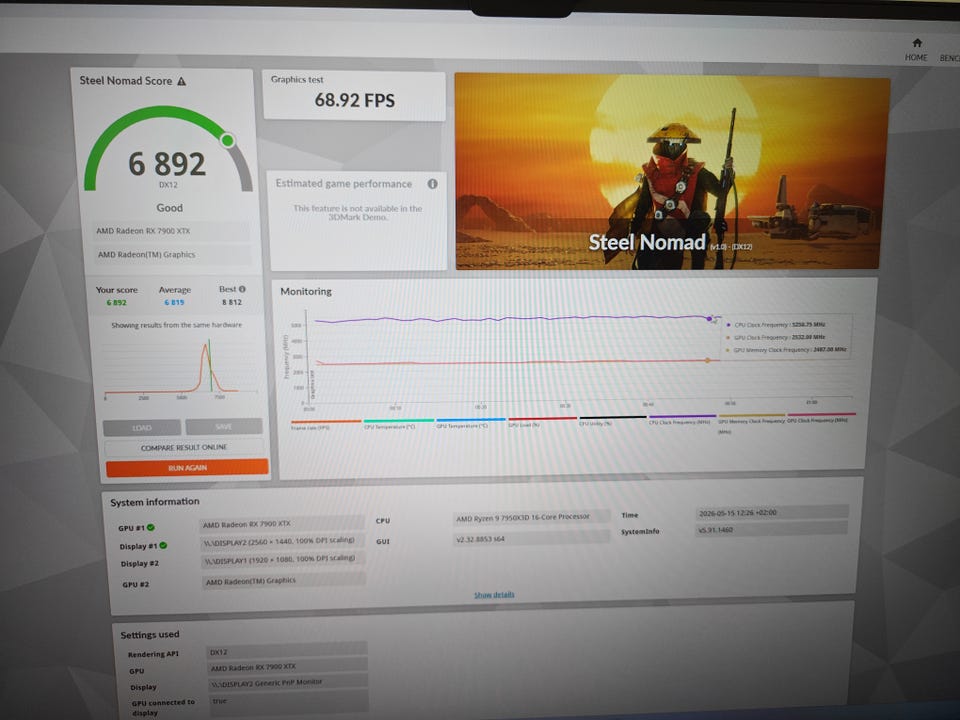Click the score gauge indicator knob
The image size is (960, 720).
pos(228,140)
